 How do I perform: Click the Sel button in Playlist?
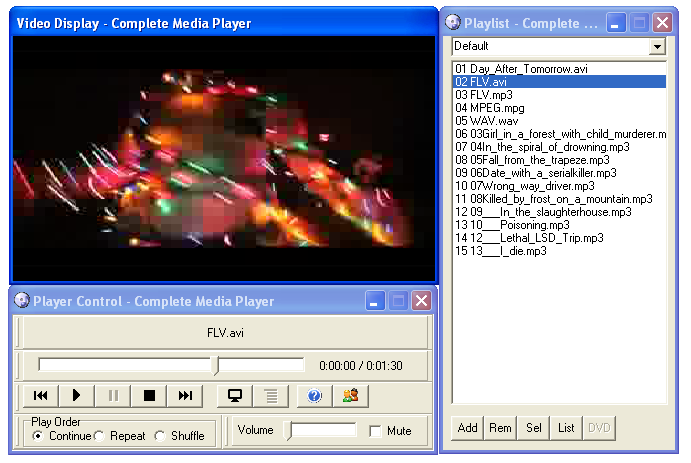(x=533, y=428)
